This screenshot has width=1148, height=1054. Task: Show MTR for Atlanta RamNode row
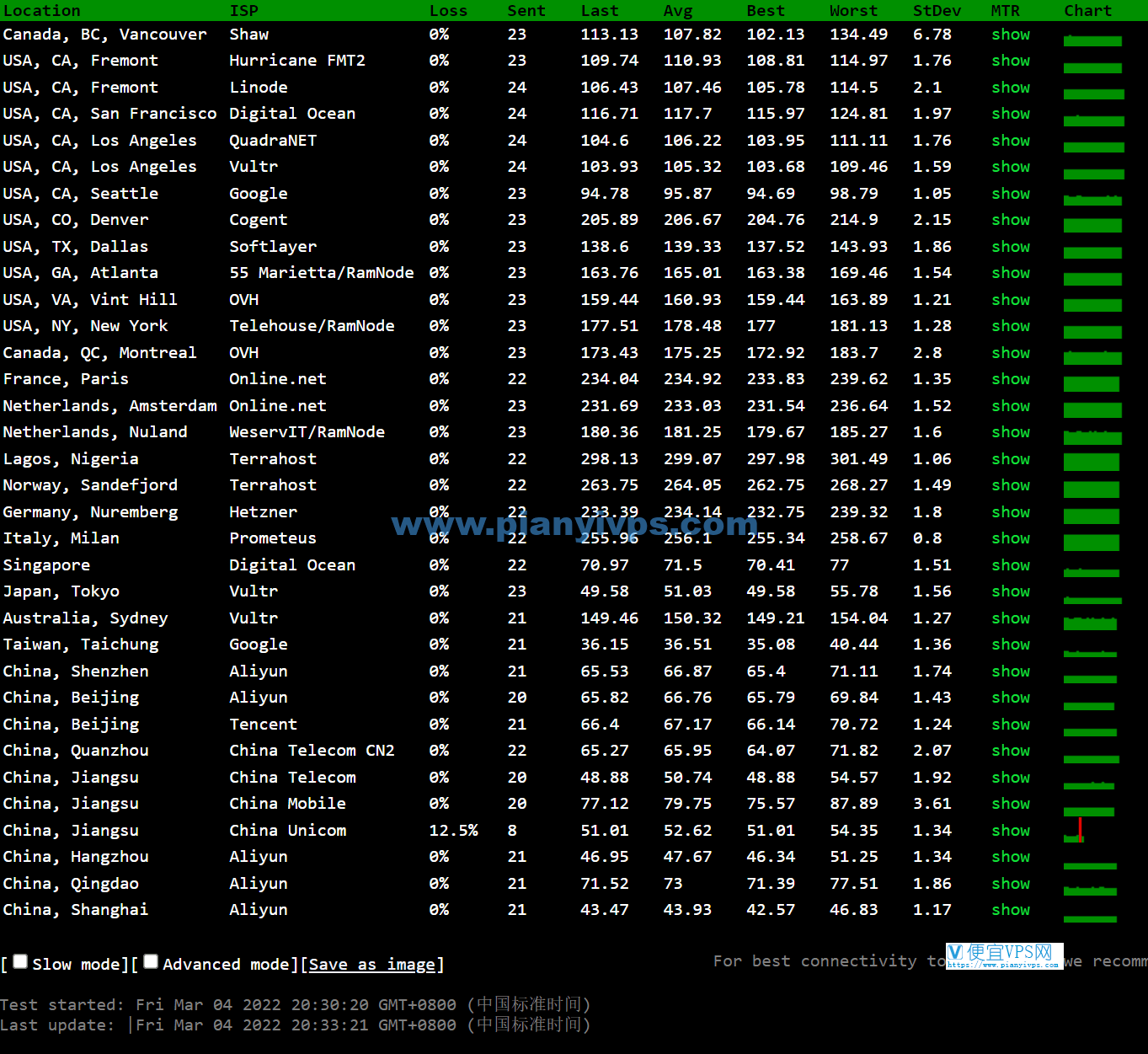tap(1011, 273)
